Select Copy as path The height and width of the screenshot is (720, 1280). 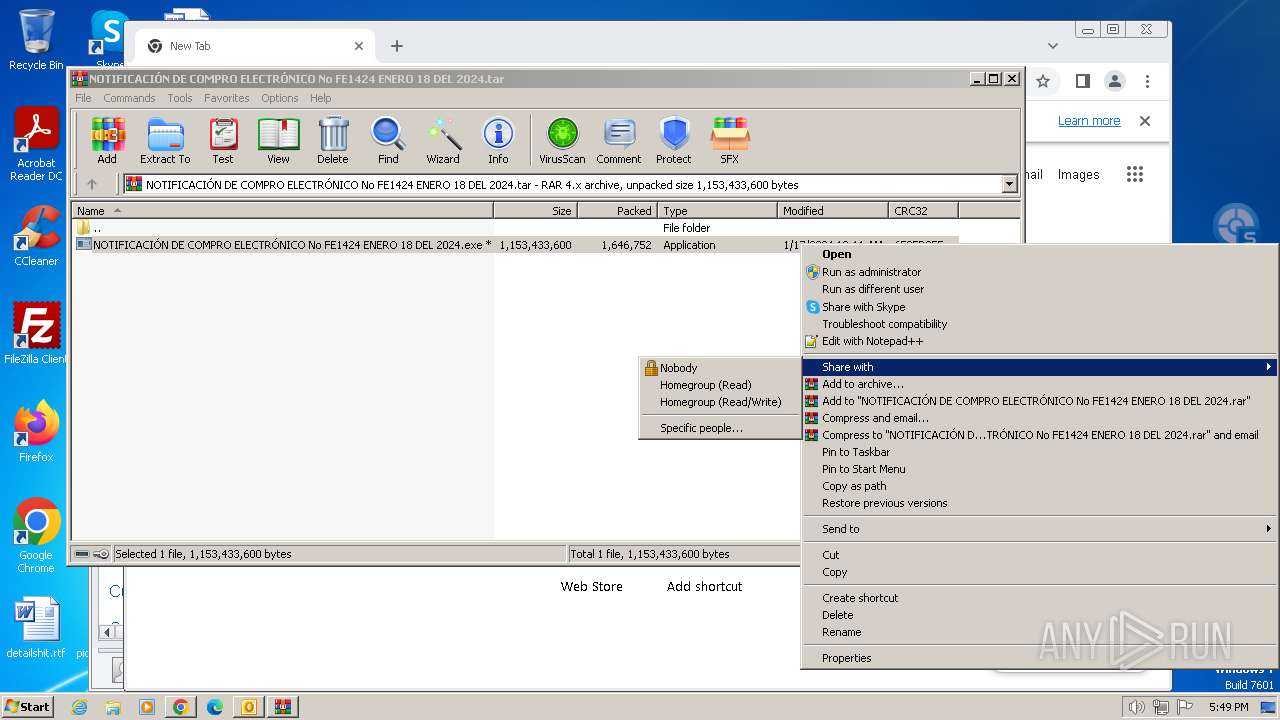1040,486
